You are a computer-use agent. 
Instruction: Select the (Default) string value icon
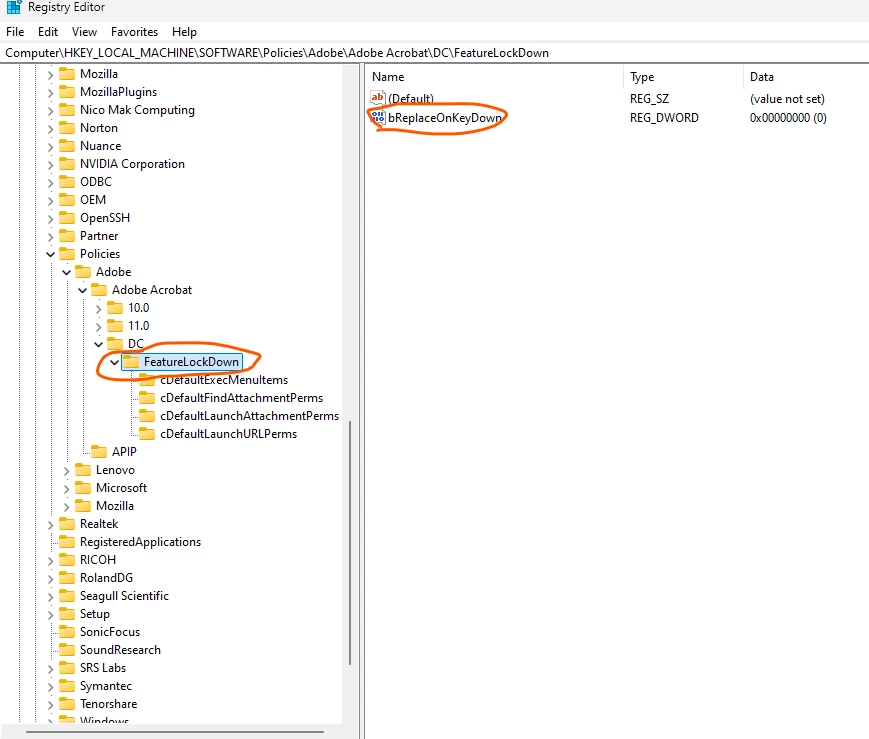377,98
